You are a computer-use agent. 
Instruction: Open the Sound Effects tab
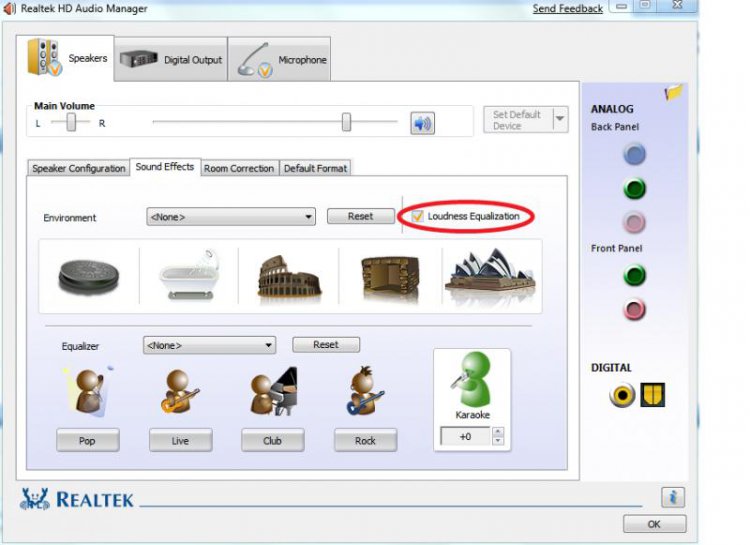165,167
